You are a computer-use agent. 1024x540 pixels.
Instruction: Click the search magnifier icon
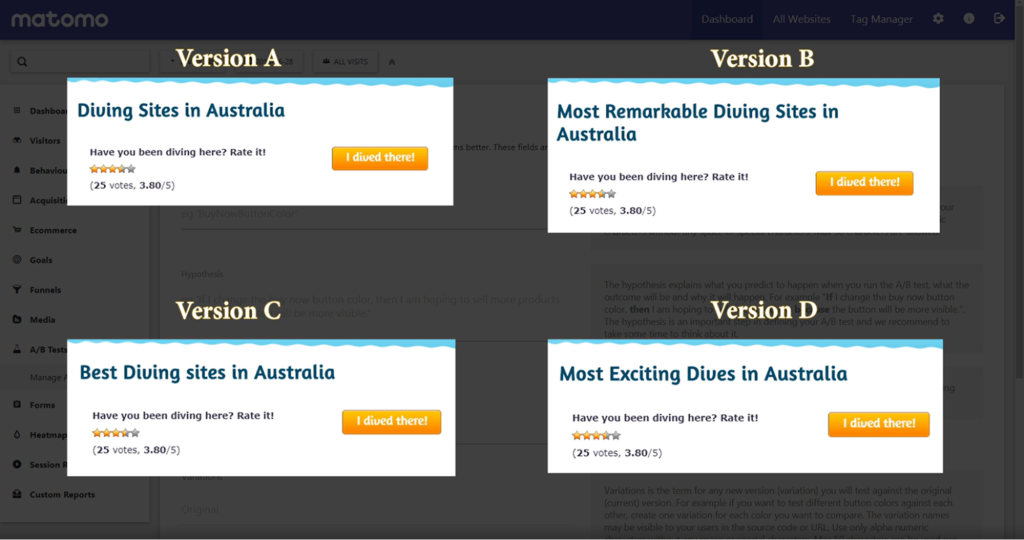point(22,61)
